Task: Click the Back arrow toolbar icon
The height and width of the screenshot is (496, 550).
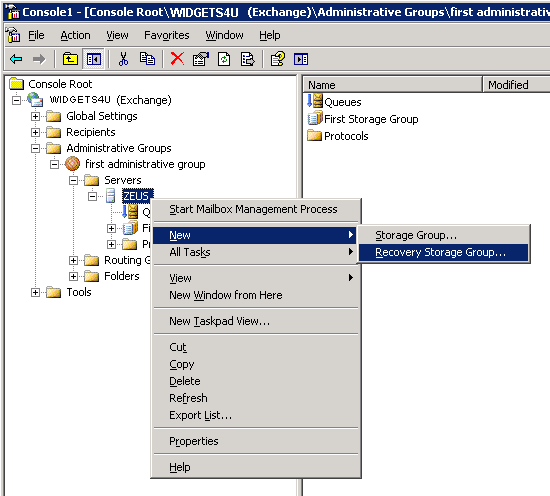Action: tap(16, 59)
